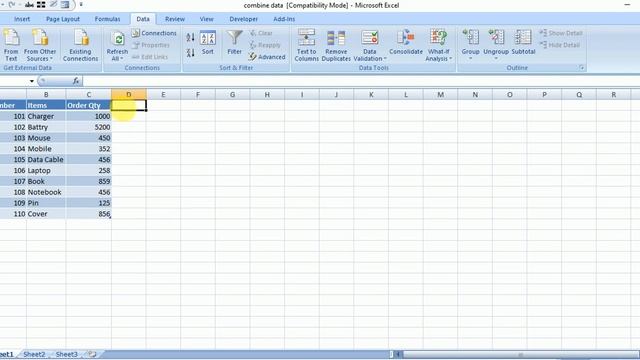The height and width of the screenshot is (360, 640).
Task: Open the Review tab
Action: click(175, 19)
